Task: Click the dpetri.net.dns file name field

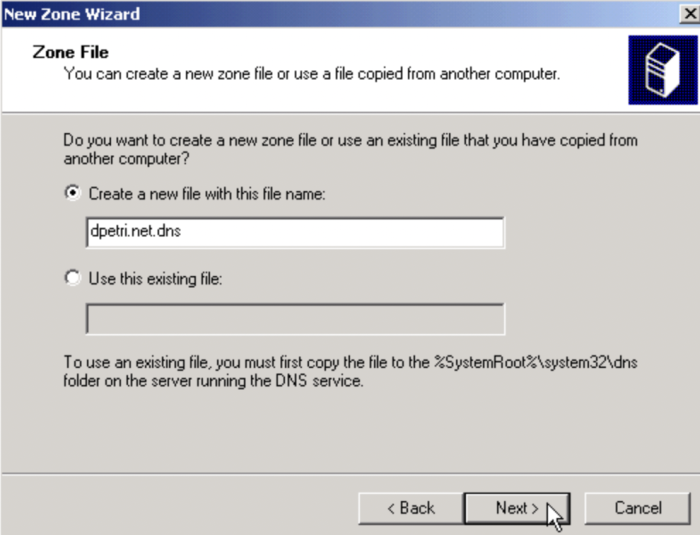Action: (295, 232)
